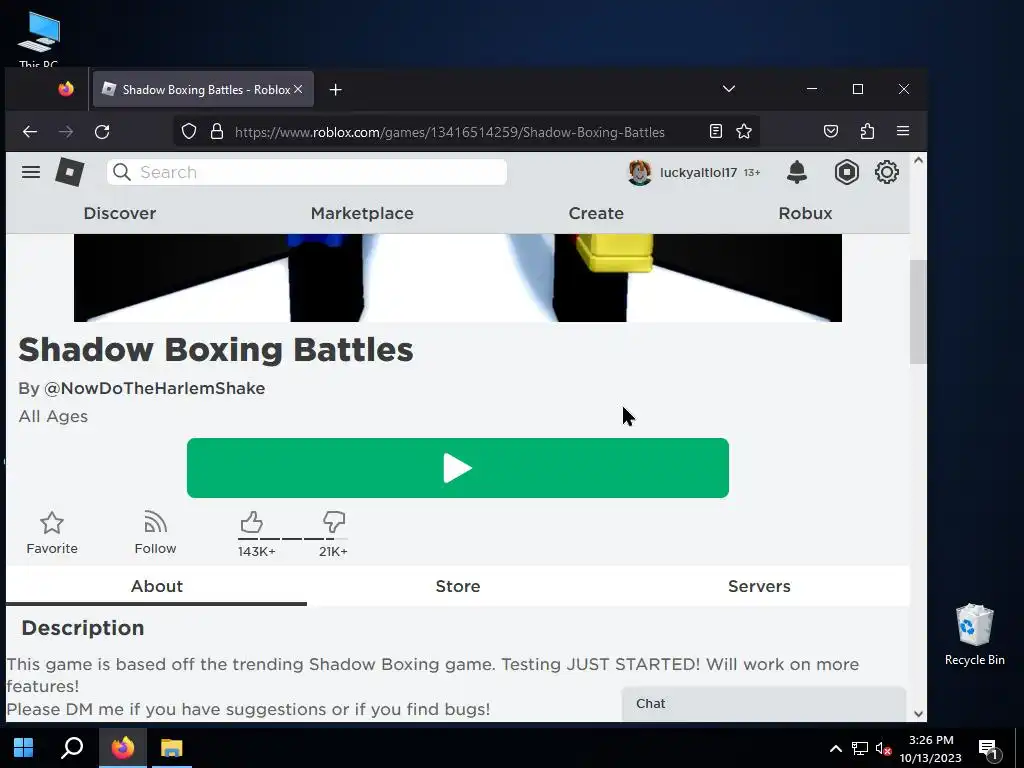The image size is (1024, 768).
Task: Visit the @NowDoTheHarlemShake creator profile
Action: (154, 389)
